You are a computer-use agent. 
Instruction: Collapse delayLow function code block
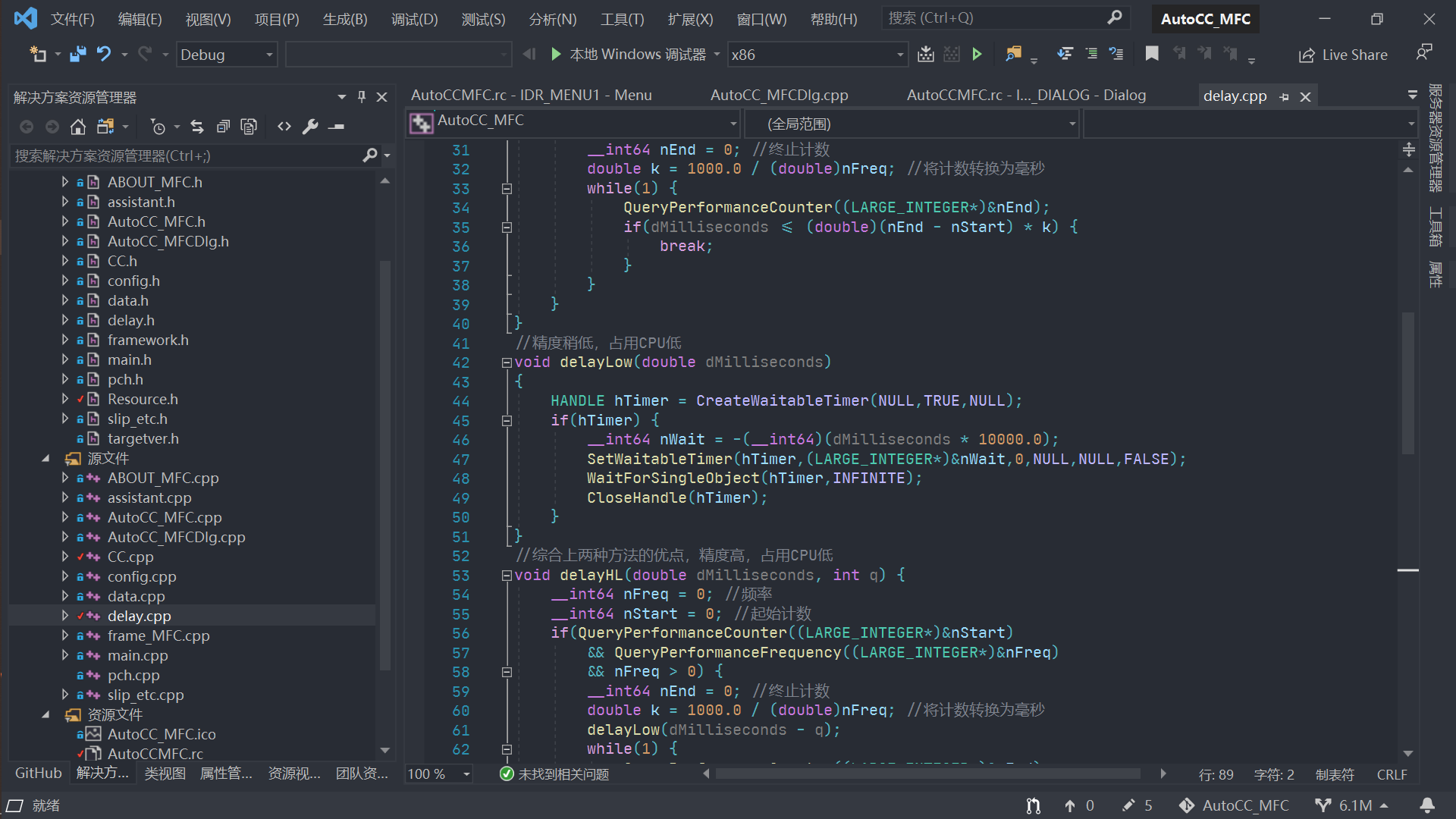click(507, 362)
